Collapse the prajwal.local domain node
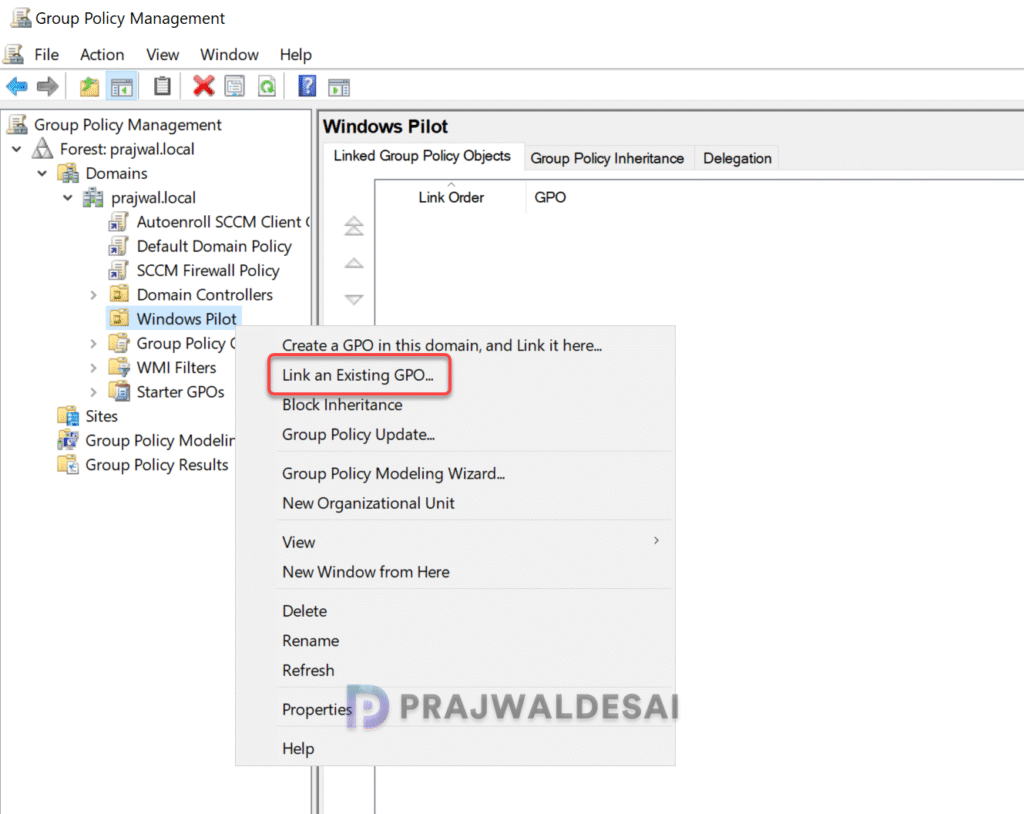Image resolution: width=1024 pixels, height=814 pixels. [x=67, y=197]
